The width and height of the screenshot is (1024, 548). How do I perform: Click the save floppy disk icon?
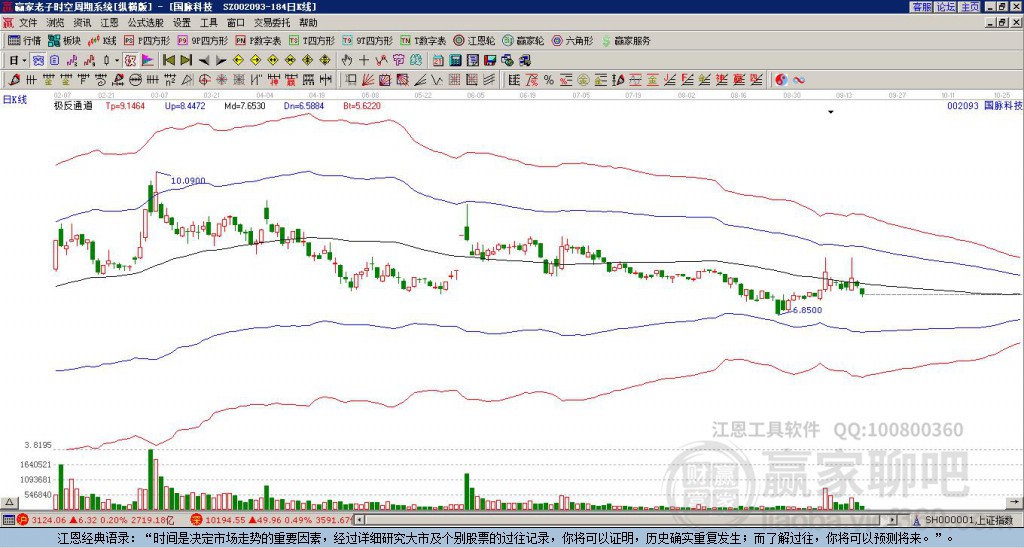pyautogui.click(x=490, y=61)
